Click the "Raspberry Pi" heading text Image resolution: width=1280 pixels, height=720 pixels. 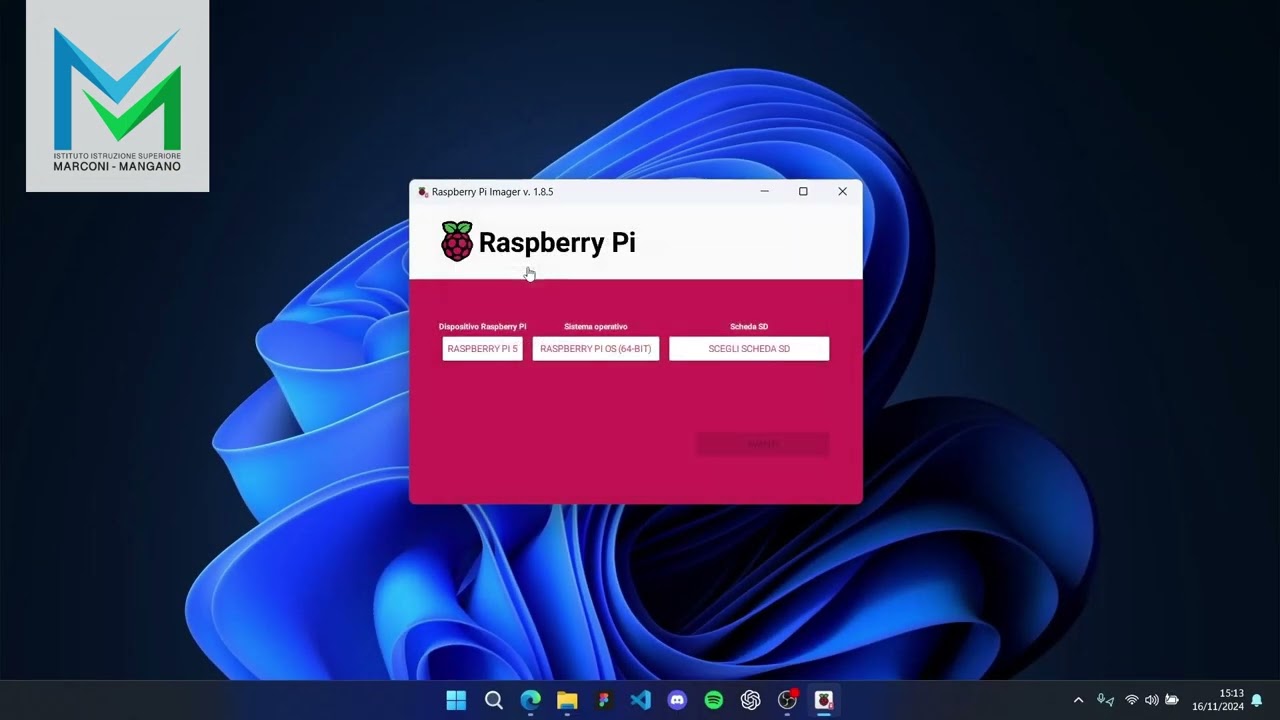pos(557,243)
